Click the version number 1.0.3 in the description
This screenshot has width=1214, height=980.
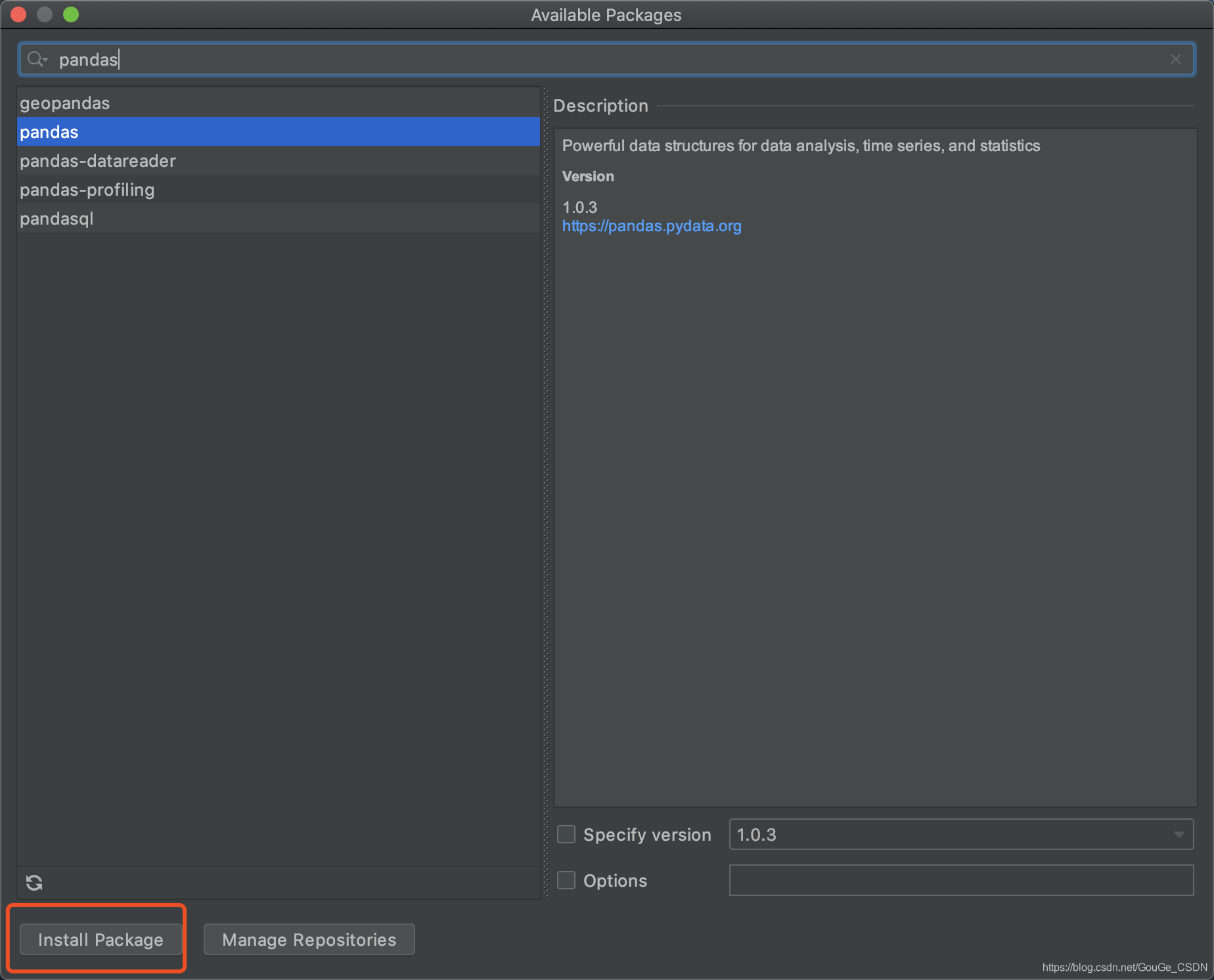pyautogui.click(x=579, y=208)
